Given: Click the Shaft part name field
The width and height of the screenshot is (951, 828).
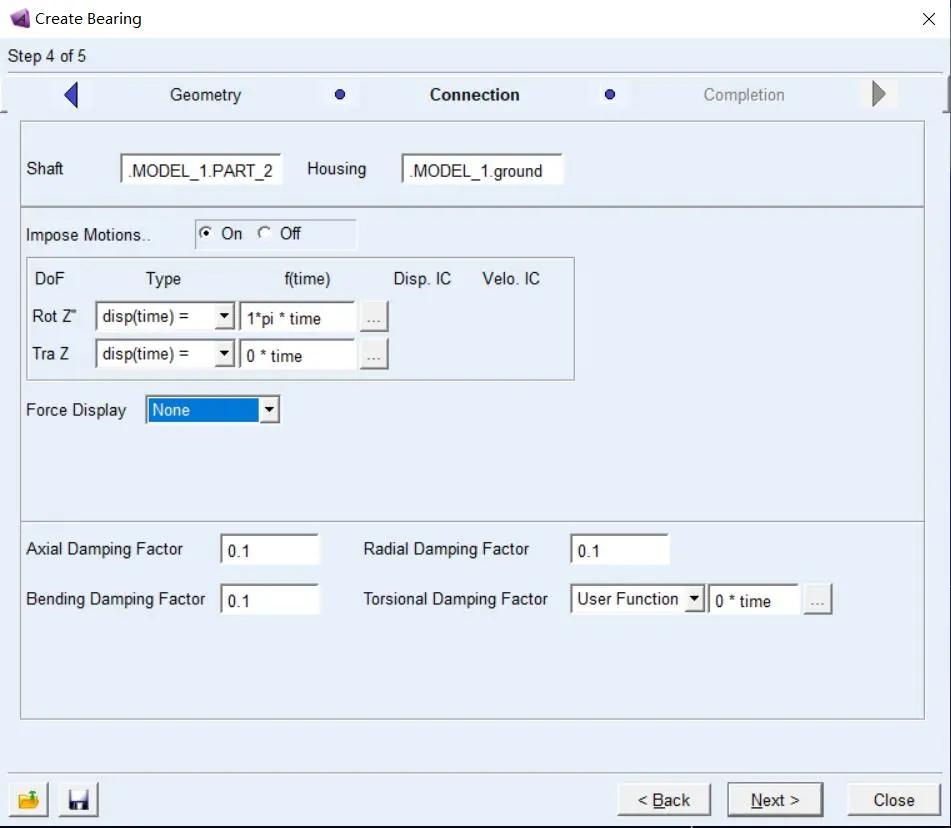Looking at the screenshot, I should pyautogui.click(x=201, y=170).
